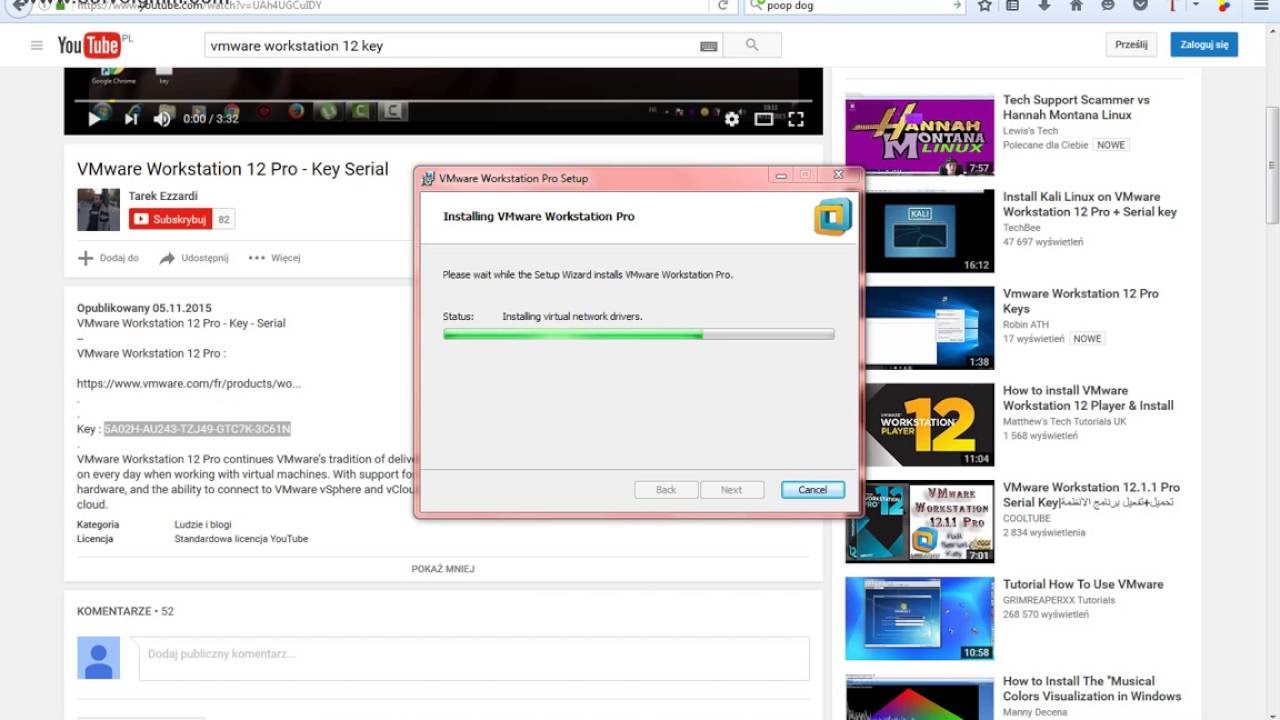Viewport: 1280px width, 720px height.
Task: Click the page vertical scrollbar
Action: click(1272, 165)
